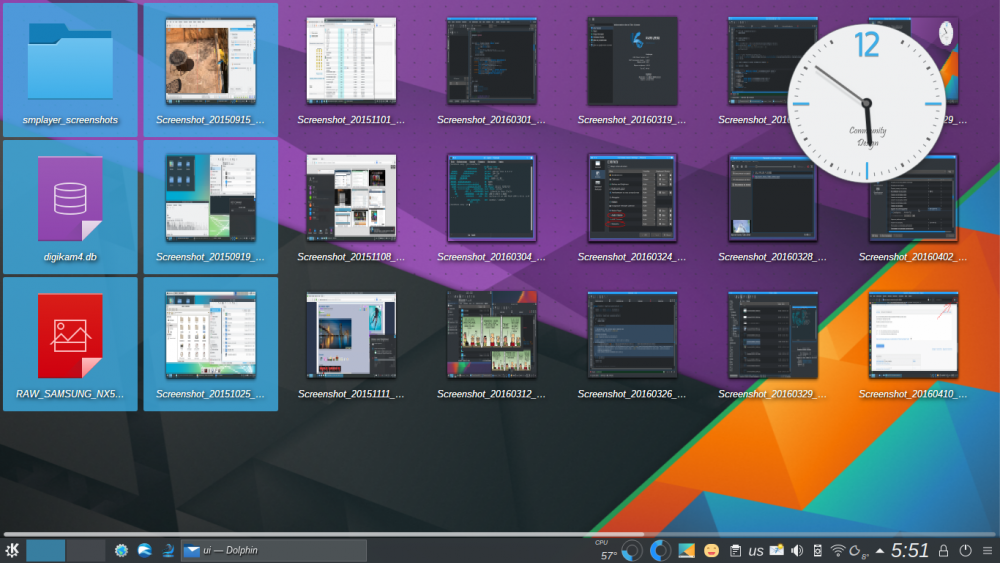Expand the hidden system tray arrow

tap(880, 550)
